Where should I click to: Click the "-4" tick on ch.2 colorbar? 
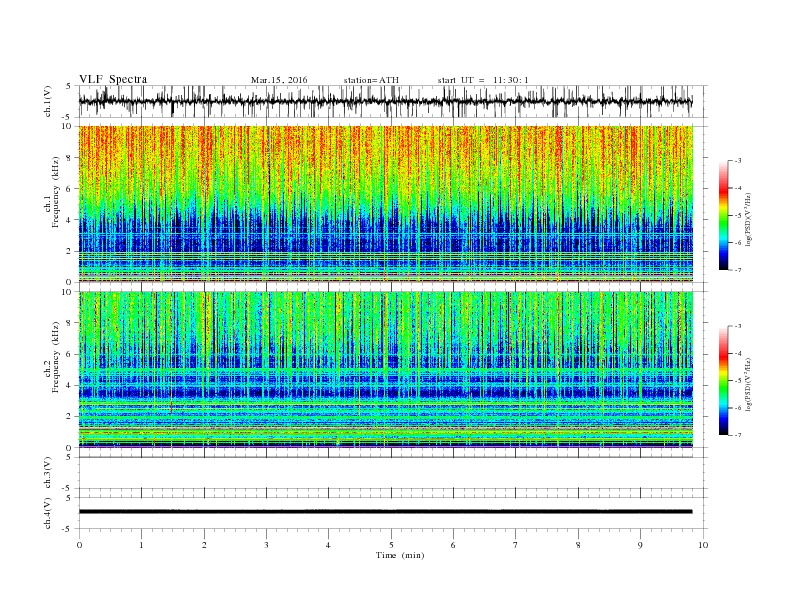coord(738,353)
